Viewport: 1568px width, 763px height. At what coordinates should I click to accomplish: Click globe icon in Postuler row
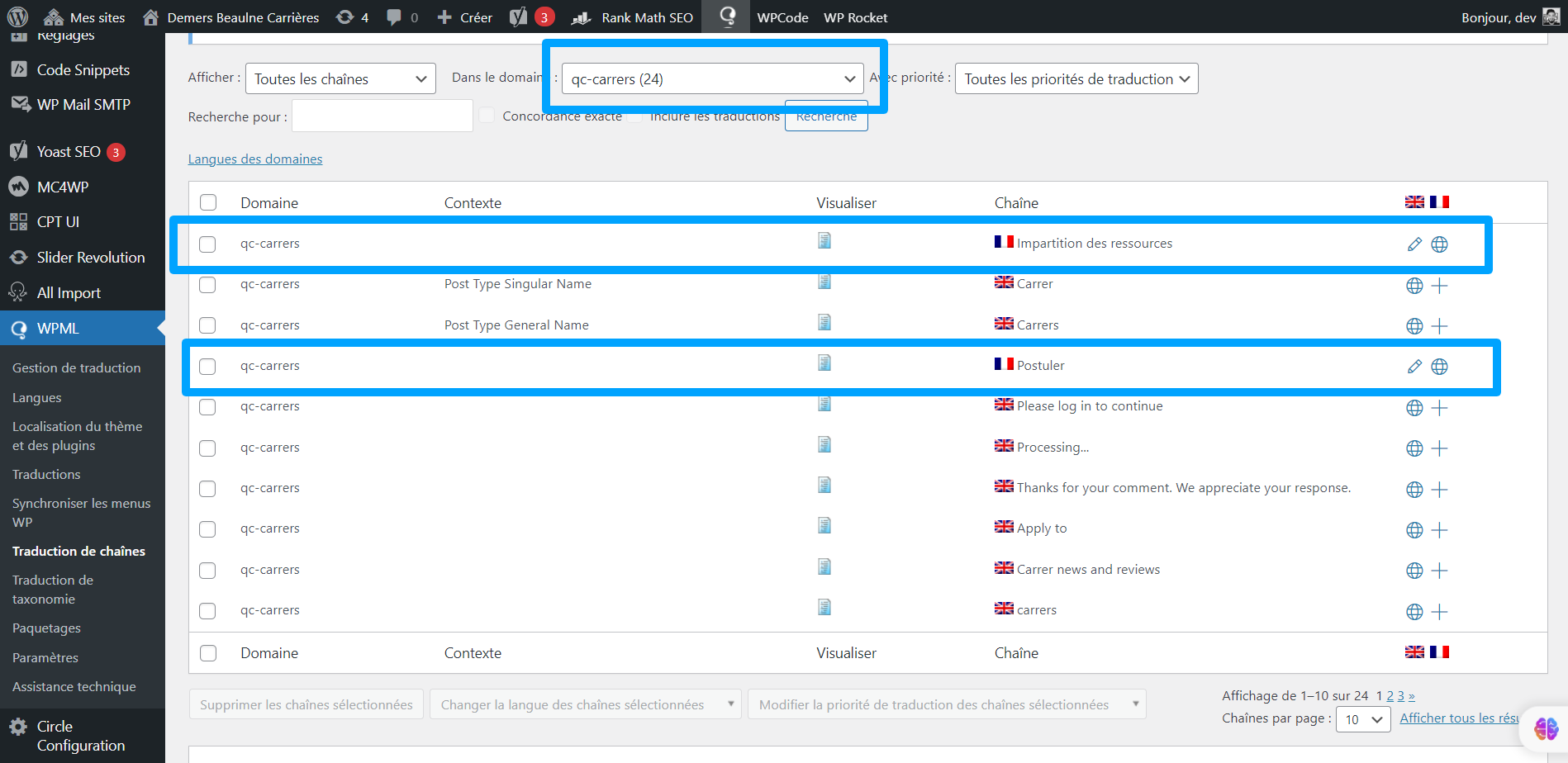[1439, 367]
